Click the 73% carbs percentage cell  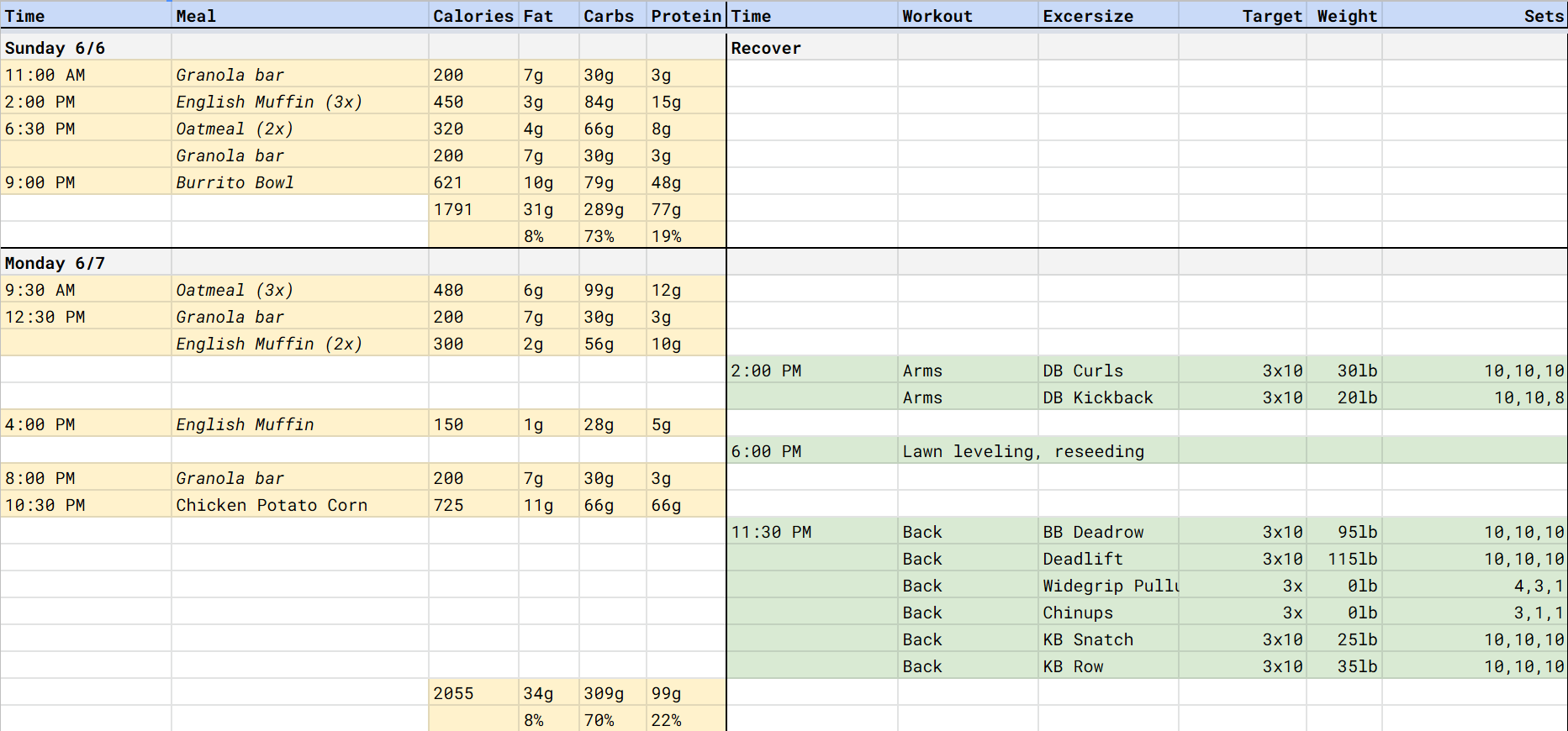(x=613, y=235)
